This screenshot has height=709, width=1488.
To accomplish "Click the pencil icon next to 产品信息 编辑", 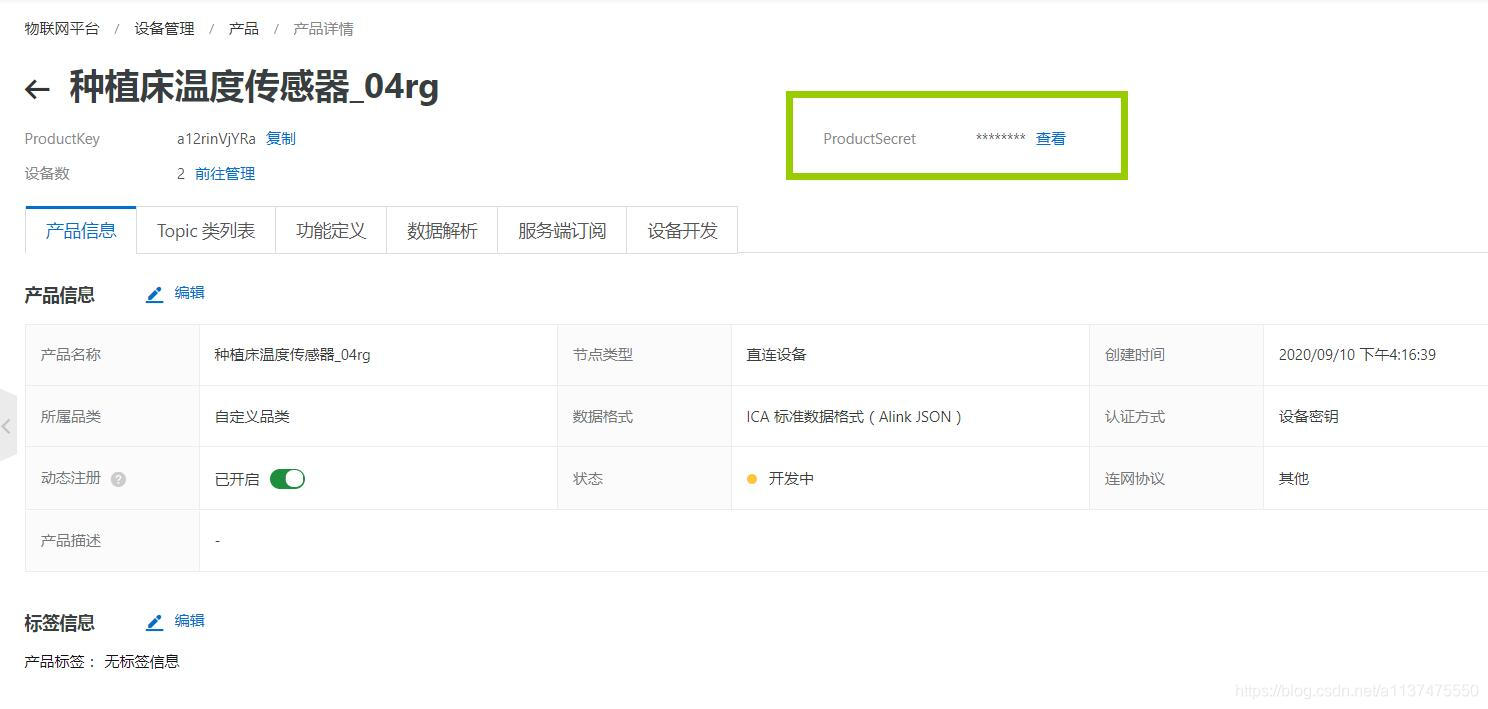I will click(x=154, y=294).
